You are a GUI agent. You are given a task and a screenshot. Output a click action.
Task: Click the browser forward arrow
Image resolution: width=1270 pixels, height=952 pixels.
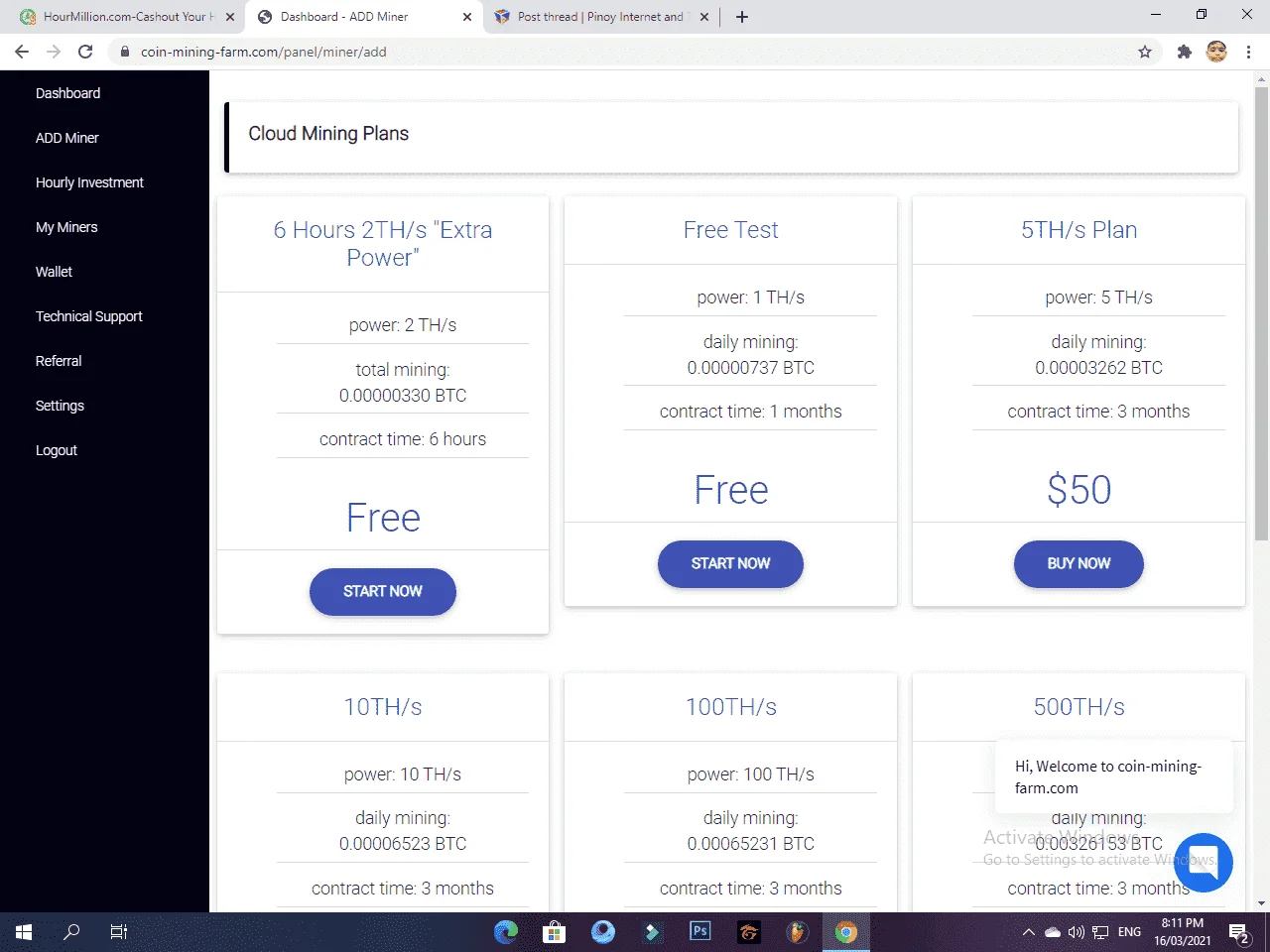54,52
